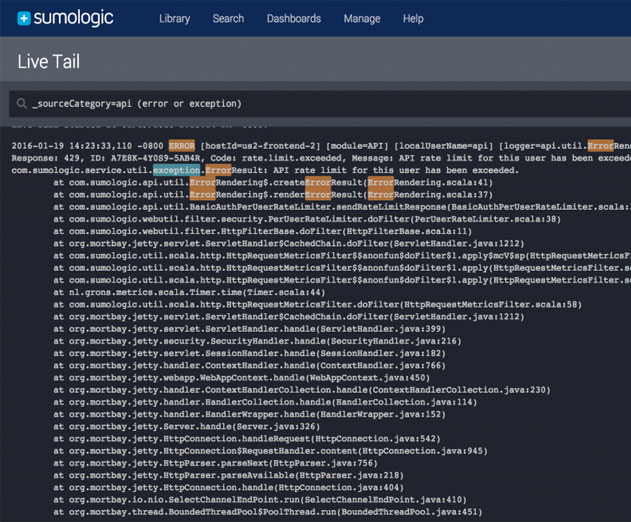Image resolution: width=631 pixels, height=522 pixels.
Task: Click 'Code: rate.limit.exceeded' text
Action: [278, 158]
